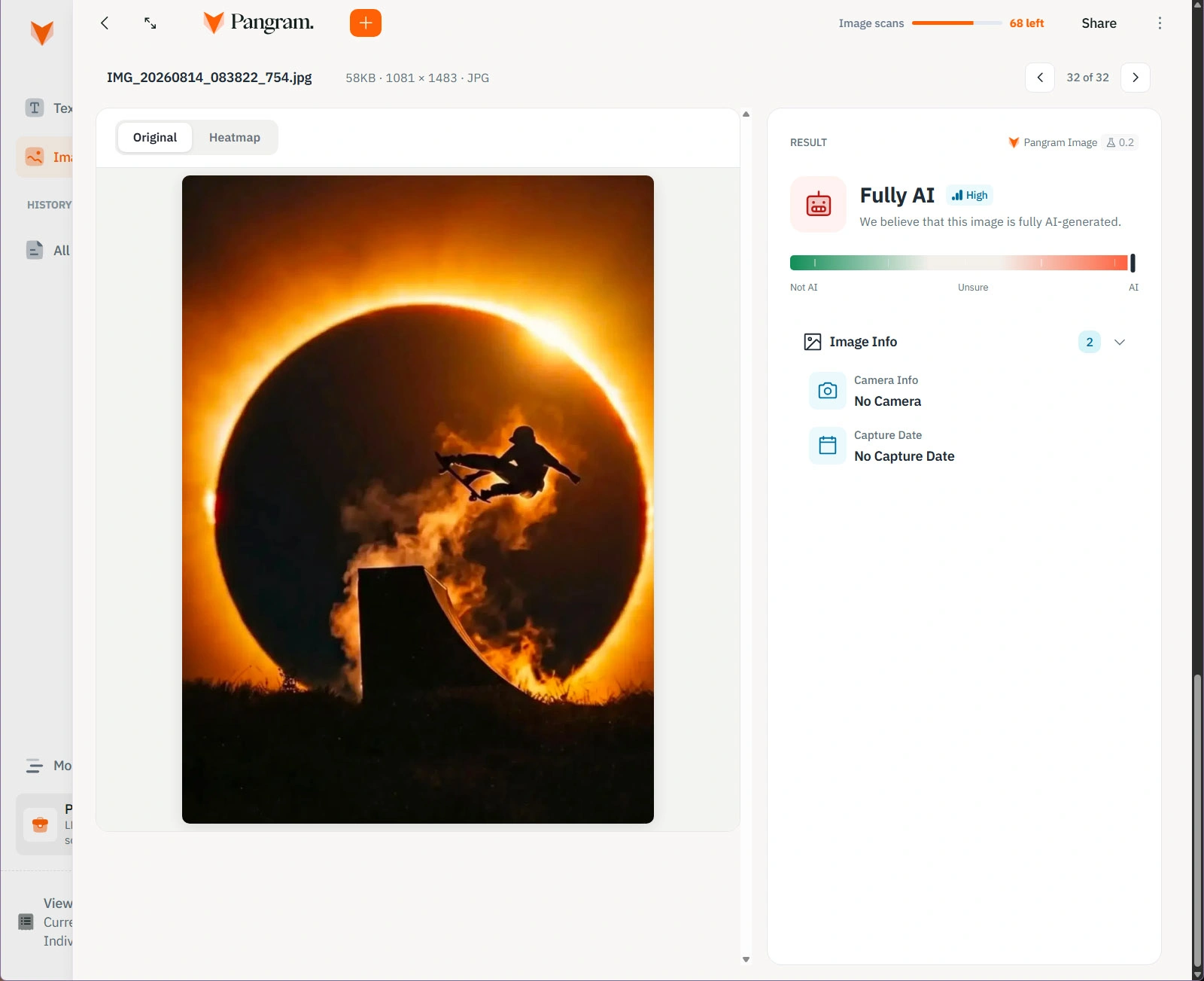1204x981 pixels.
Task: Click the Image Info count badge 2
Action: (1090, 342)
